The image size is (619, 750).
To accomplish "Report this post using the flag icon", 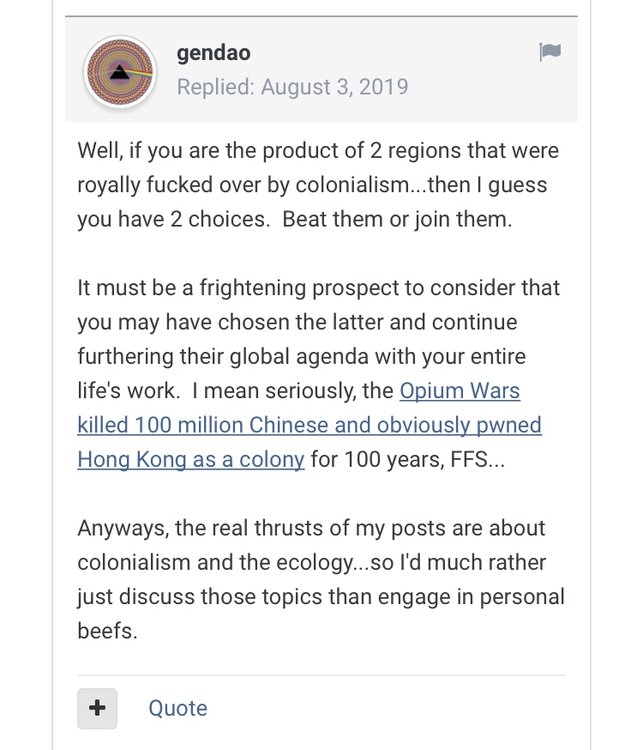I will [549, 52].
